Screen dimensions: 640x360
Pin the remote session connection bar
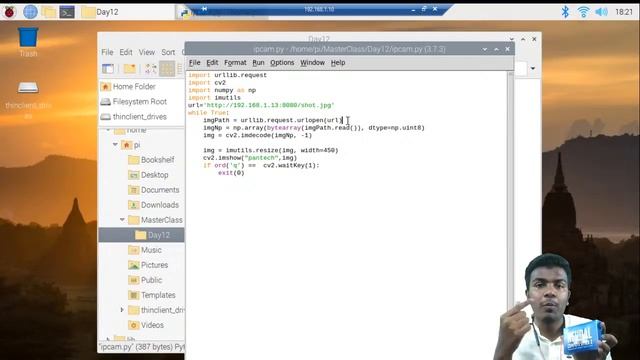coord(204,9)
